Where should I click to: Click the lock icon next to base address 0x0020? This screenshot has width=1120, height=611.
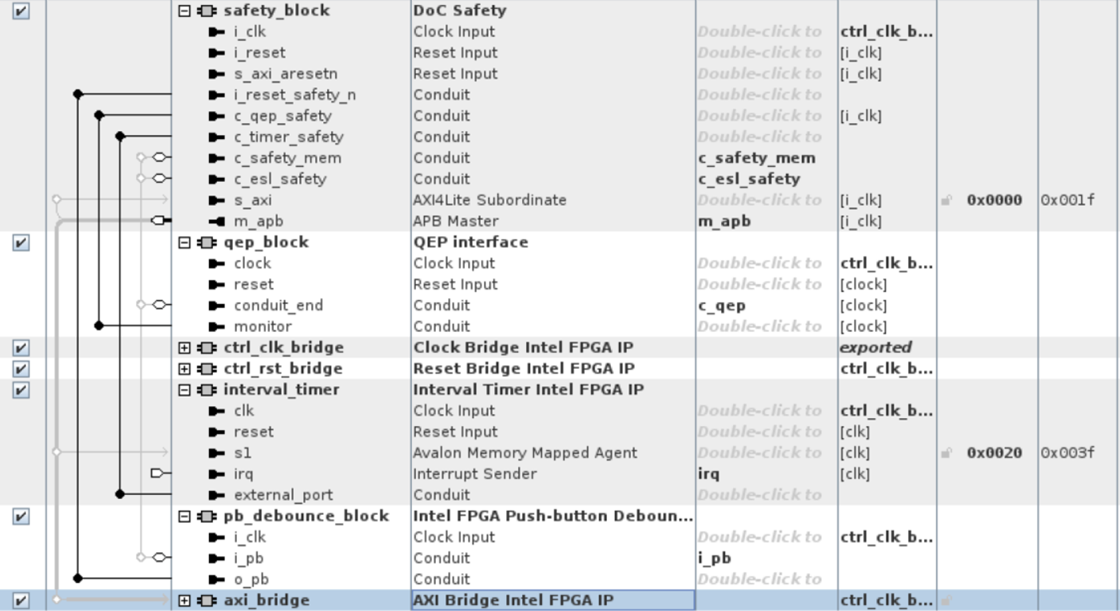(x=946, y=453)
